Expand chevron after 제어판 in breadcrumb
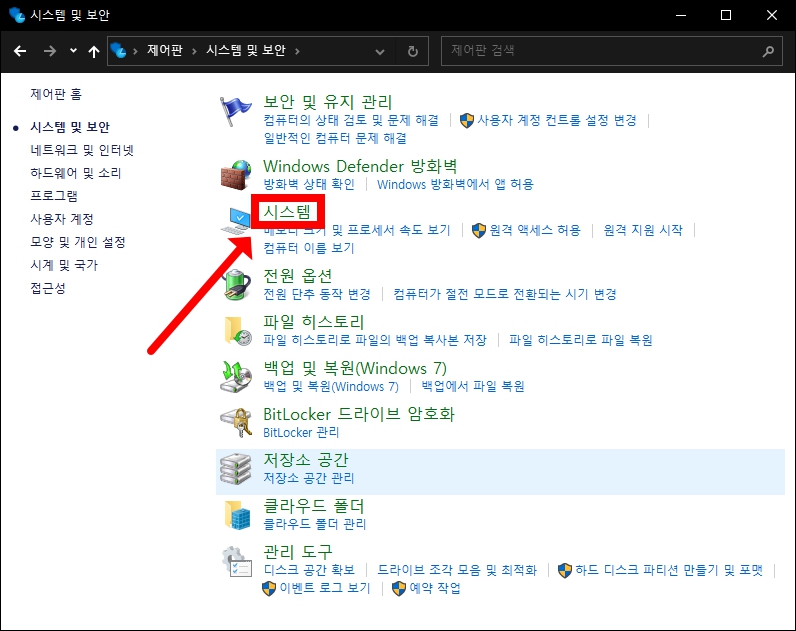The width and height of the screenshot is (796, 631). pos(194,51)
